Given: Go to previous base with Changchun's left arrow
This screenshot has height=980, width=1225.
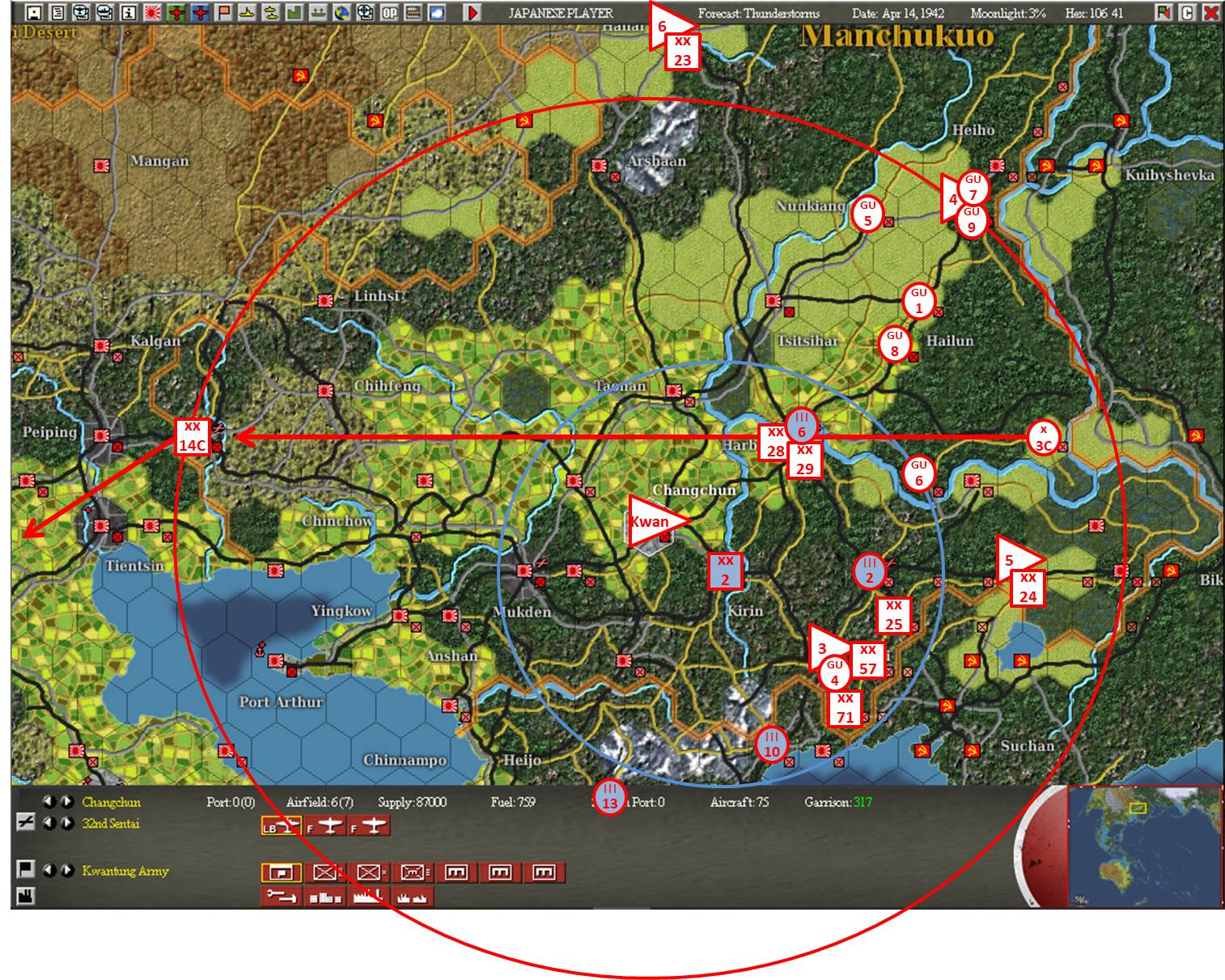Looking at the screenshot, I should click(50, 802).
